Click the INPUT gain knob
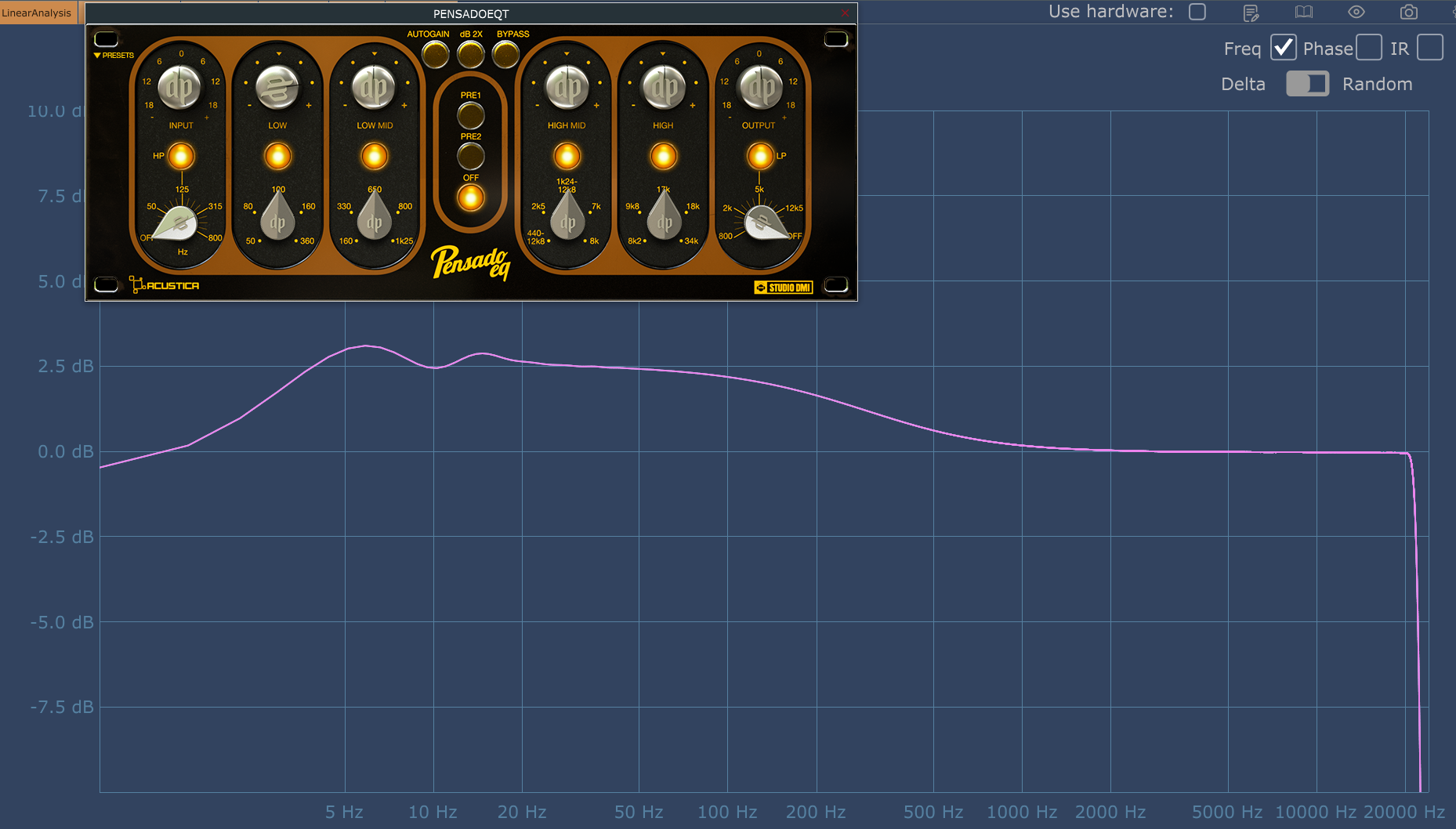 tap(180, 88)
